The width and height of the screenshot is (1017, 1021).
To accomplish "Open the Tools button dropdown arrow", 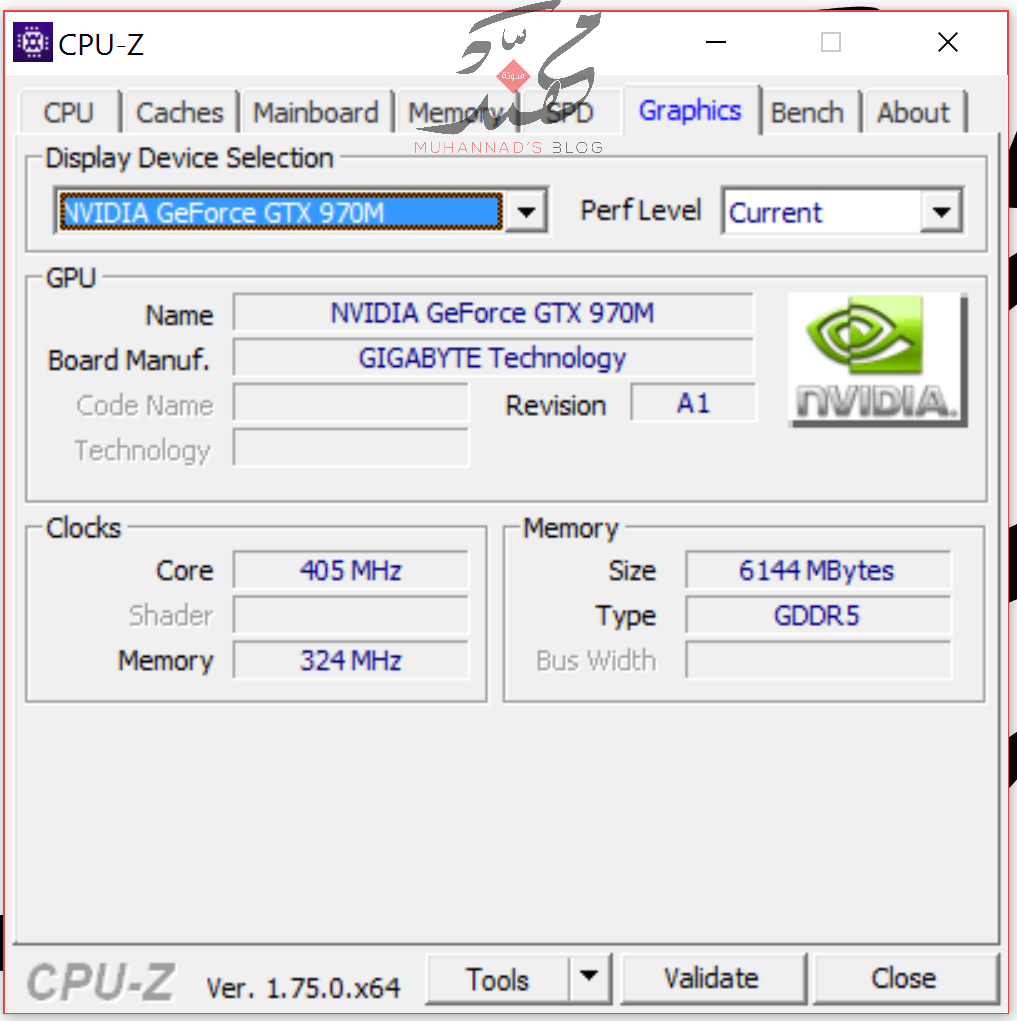I will pyautogui.click(x=590, y=977).
